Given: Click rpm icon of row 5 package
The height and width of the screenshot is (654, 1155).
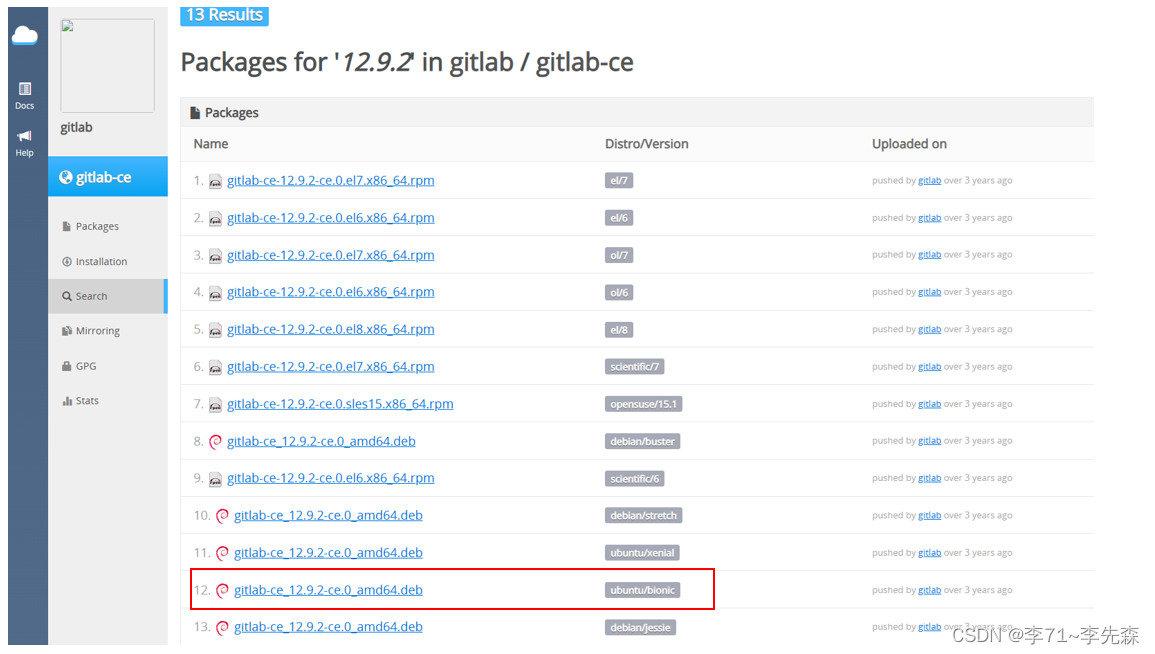Looking at the screenshot, I should click(x=215, y=330).
